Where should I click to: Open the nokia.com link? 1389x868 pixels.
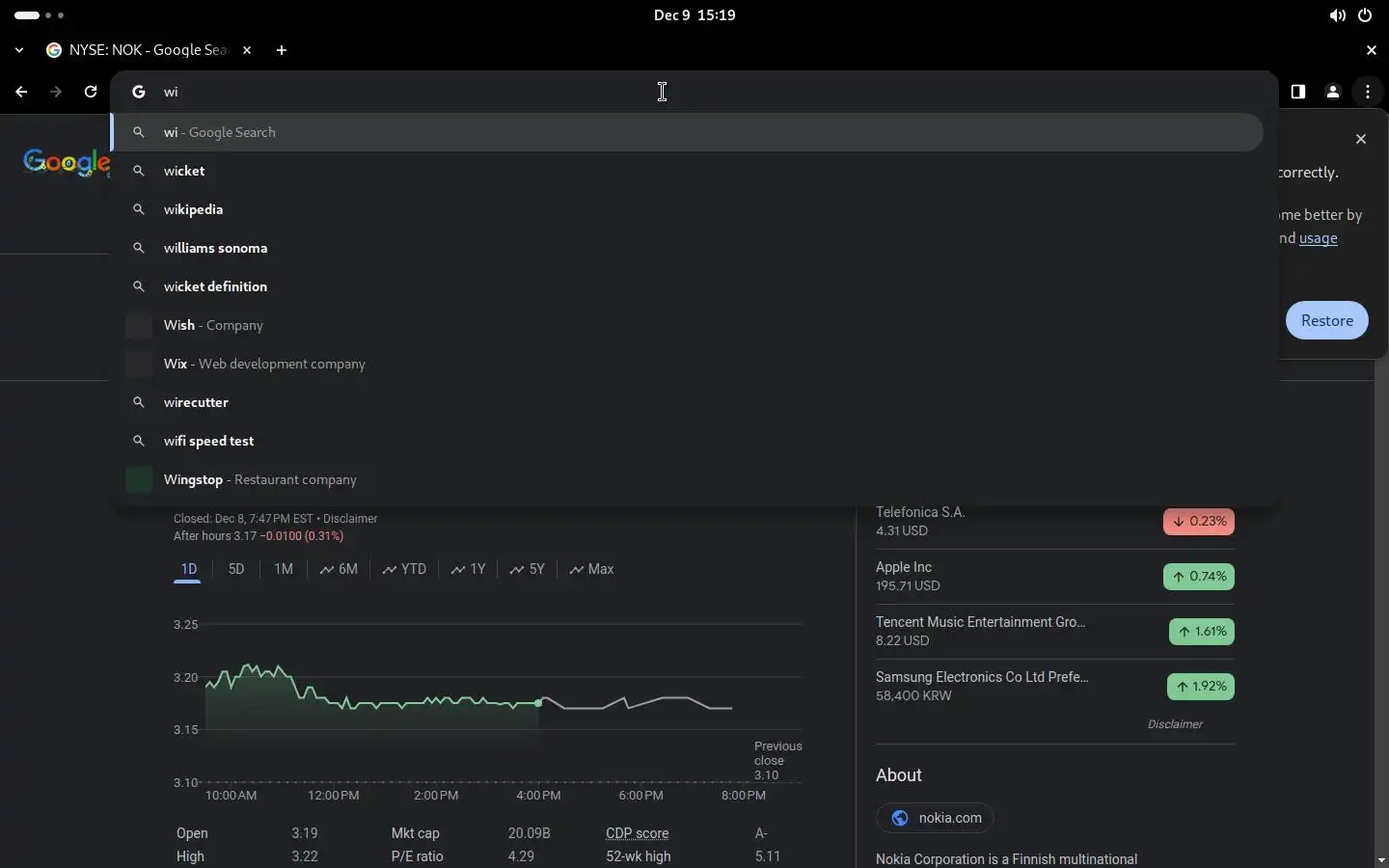936,818
